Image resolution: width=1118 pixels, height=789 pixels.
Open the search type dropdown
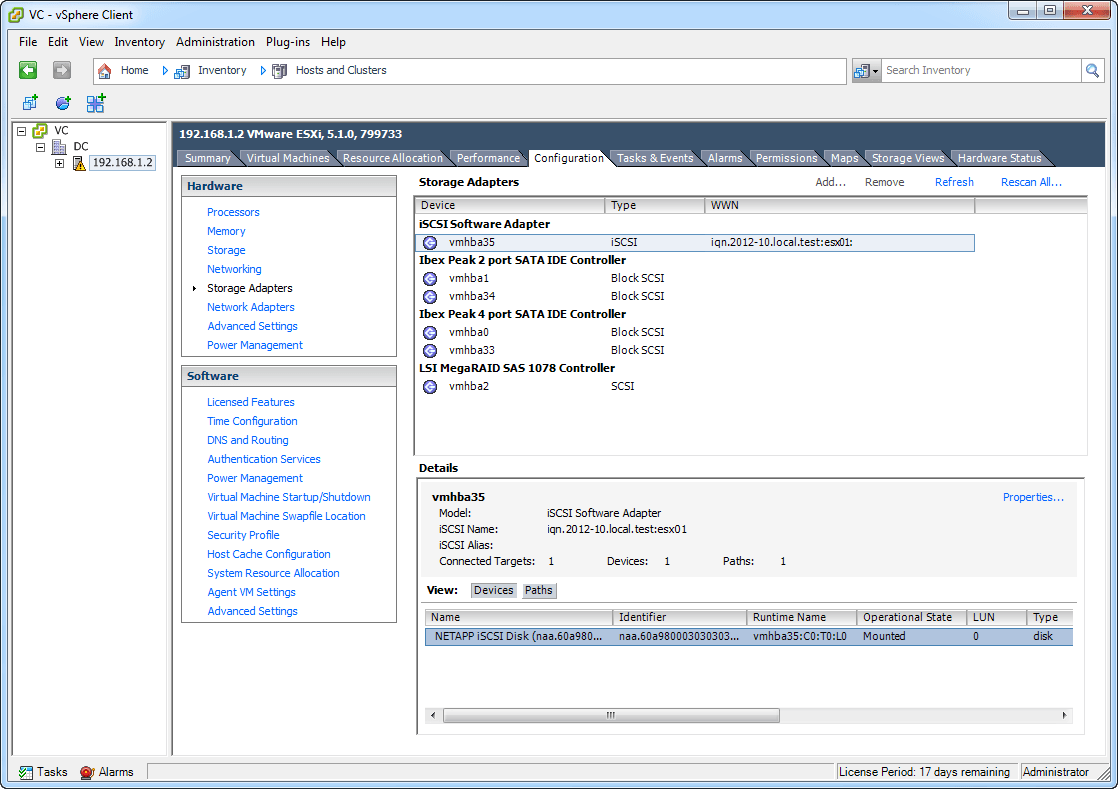pyautogui.click(x=866, y=71)
